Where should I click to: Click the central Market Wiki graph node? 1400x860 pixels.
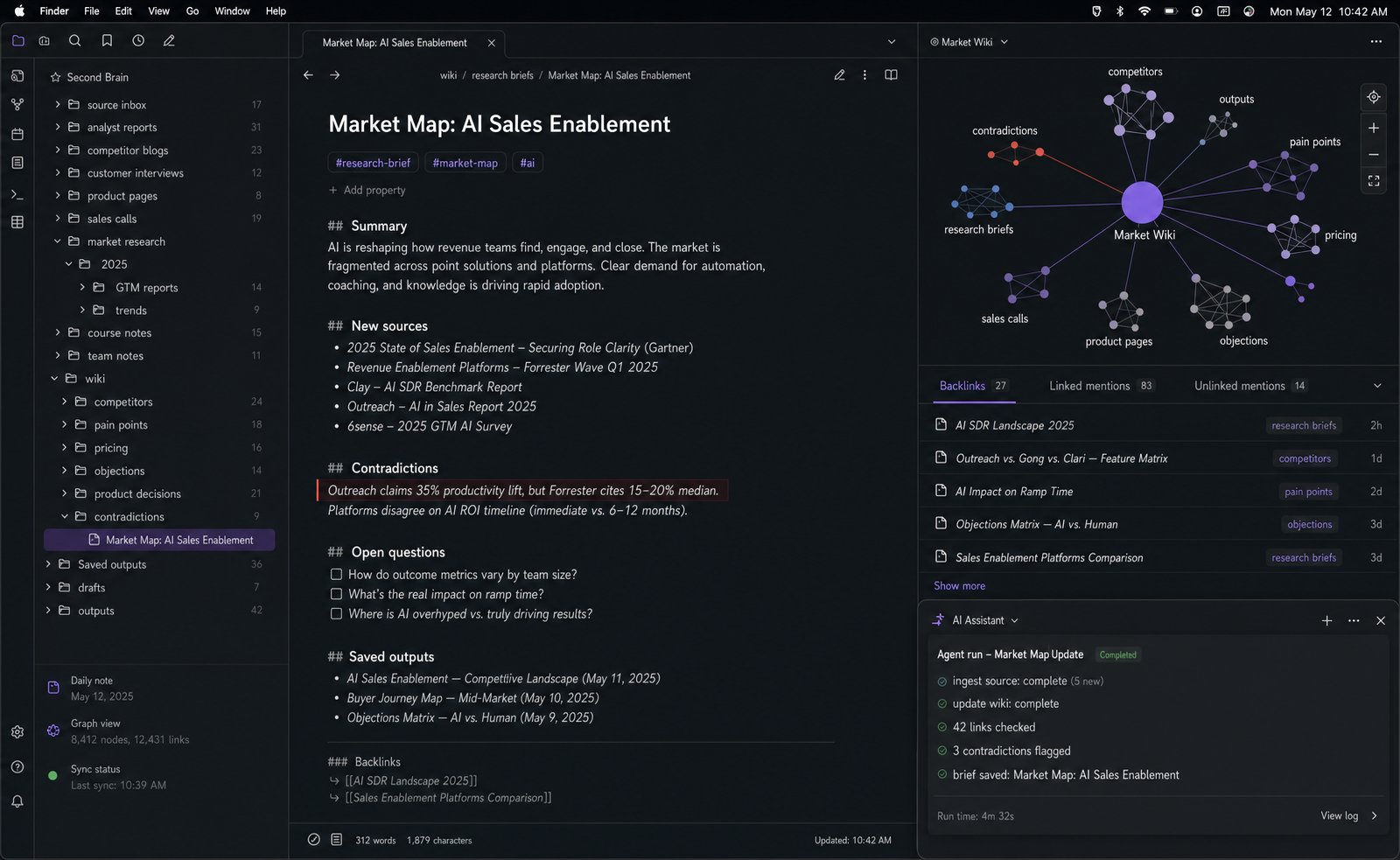(1142, 203)
